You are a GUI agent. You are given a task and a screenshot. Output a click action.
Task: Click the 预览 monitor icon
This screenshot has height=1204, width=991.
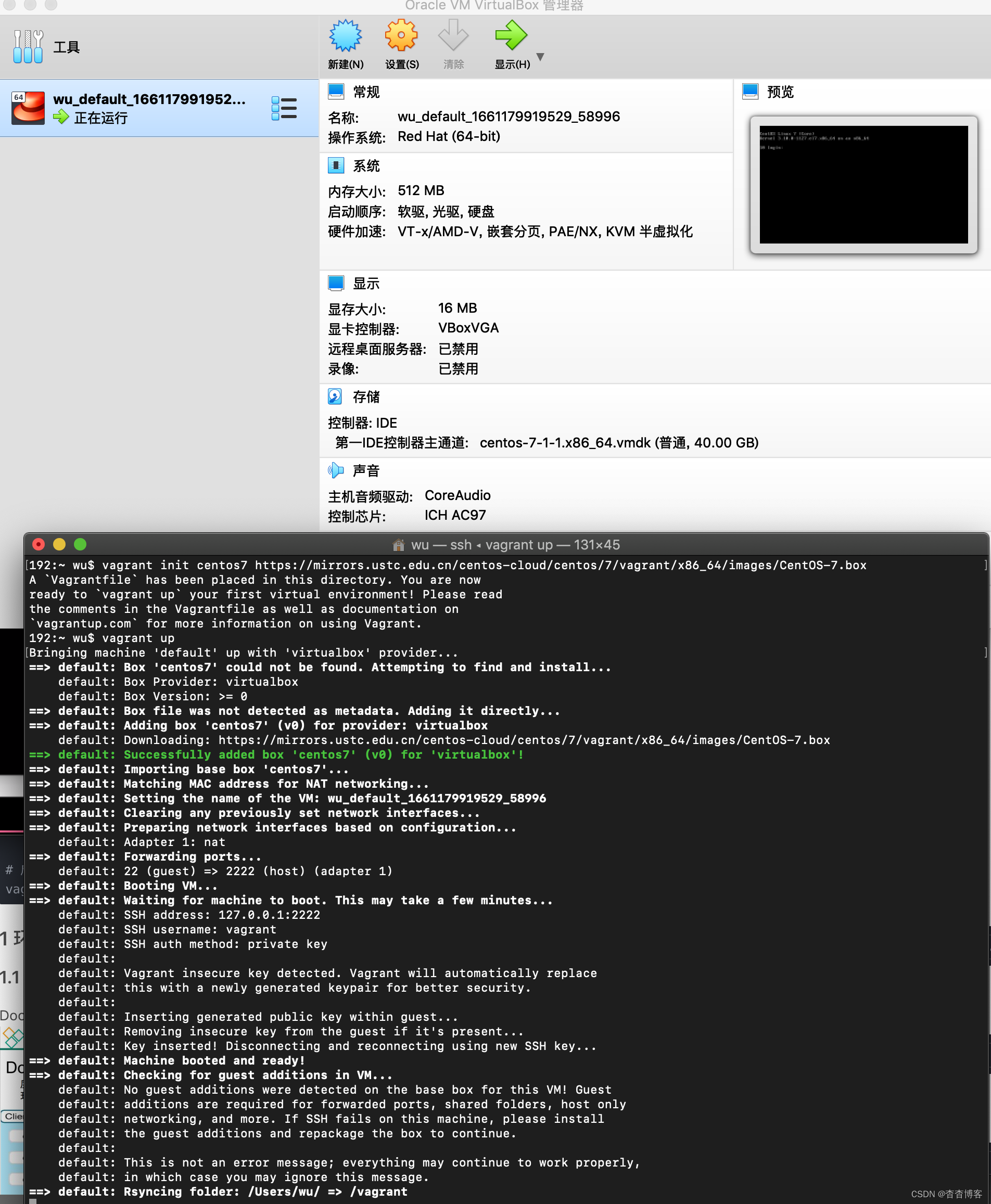click(x=750, y=91)
